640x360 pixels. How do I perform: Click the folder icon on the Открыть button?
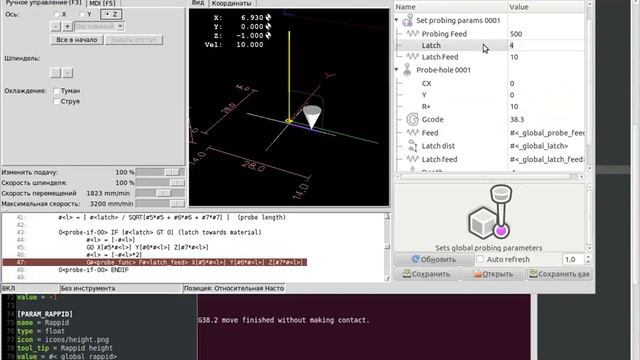coord(478,274)
